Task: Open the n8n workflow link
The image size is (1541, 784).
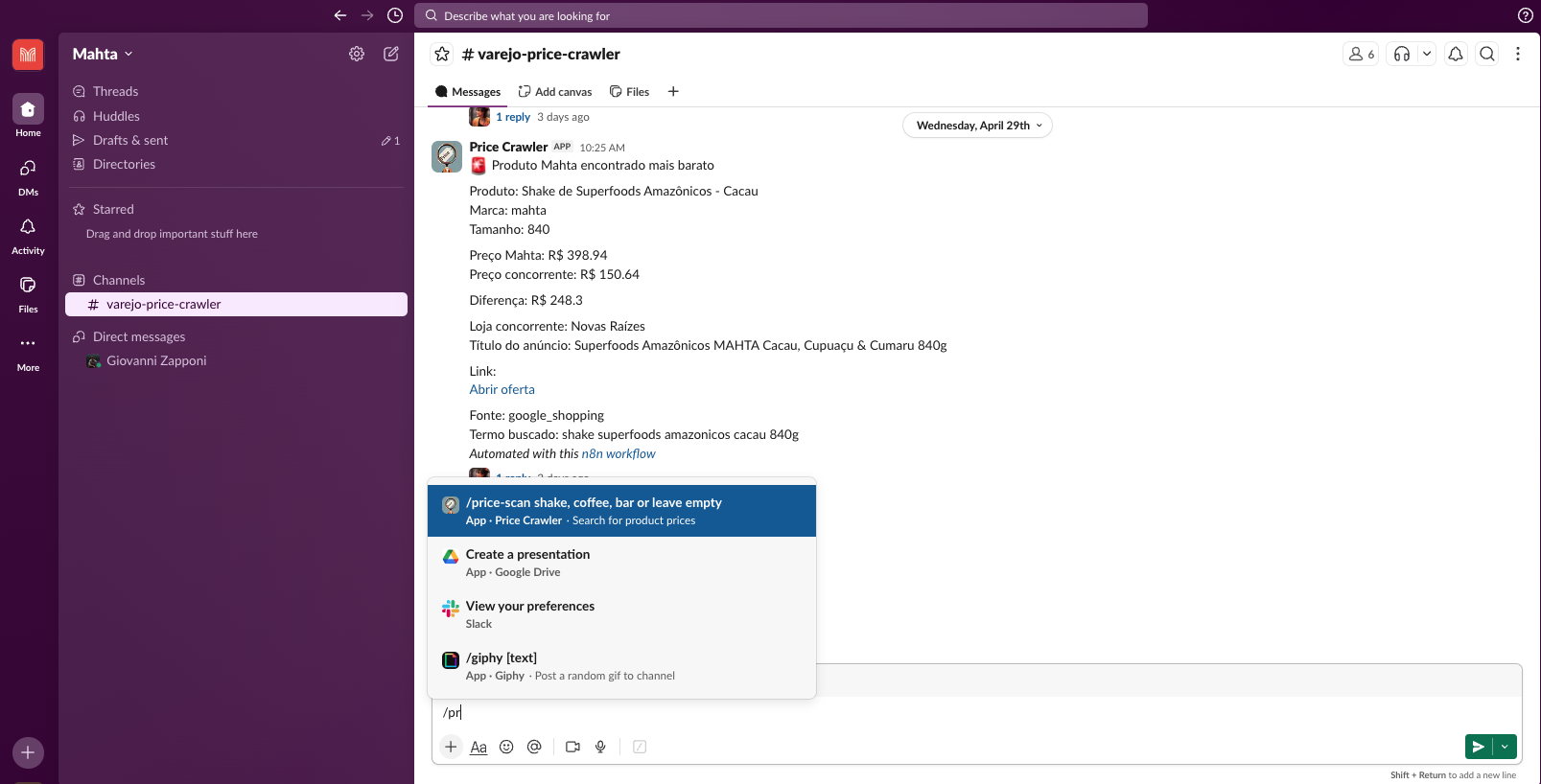Action: click(619, 453)
